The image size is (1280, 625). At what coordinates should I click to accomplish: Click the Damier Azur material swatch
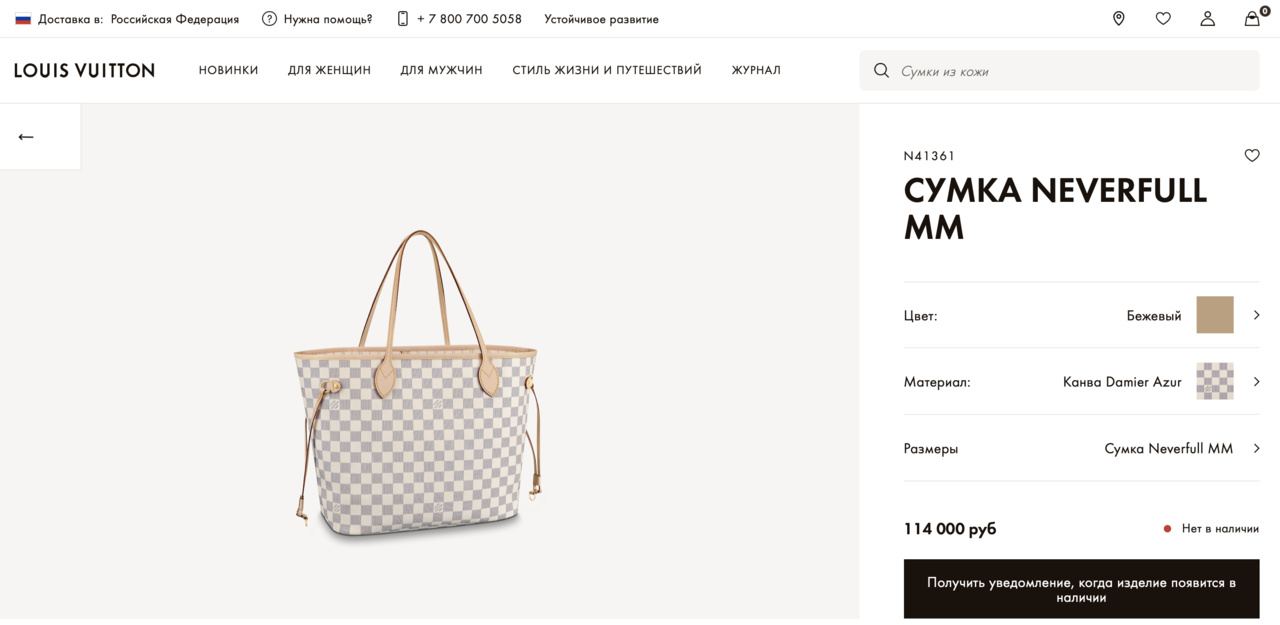point(1215,382)
